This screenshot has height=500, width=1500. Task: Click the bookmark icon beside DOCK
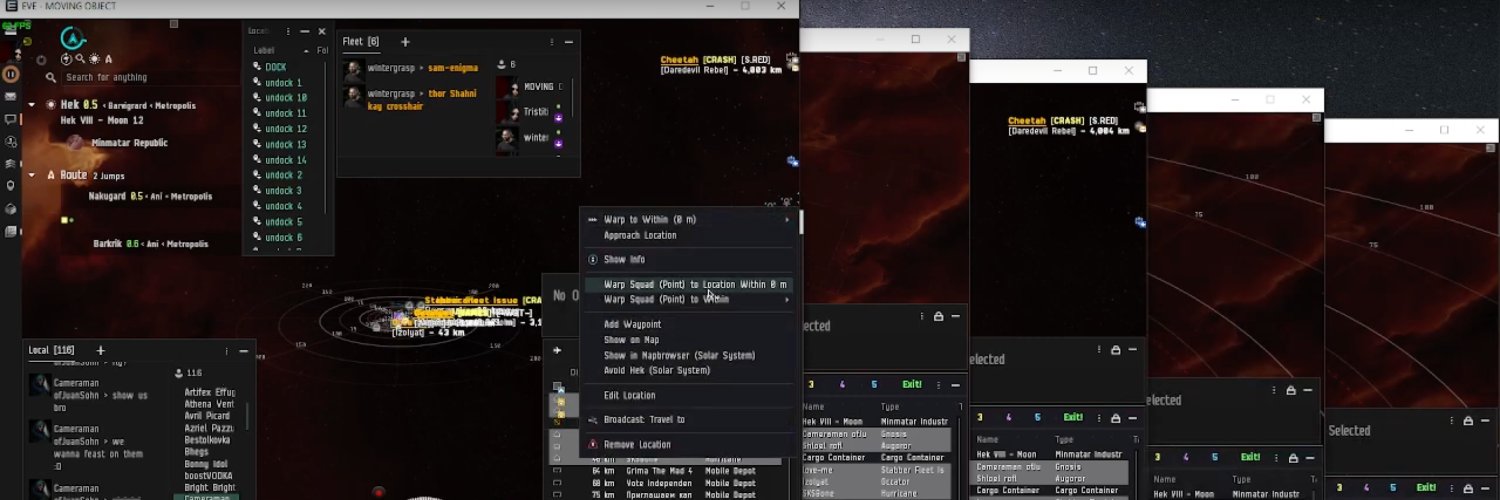[257, 67]
